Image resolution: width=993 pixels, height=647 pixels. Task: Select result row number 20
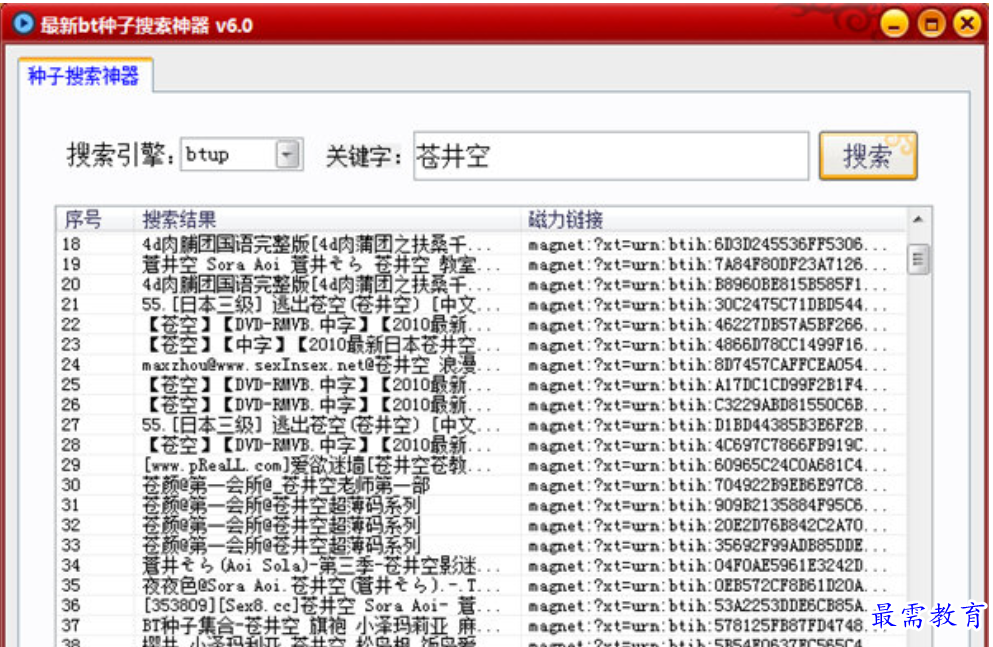481,284
